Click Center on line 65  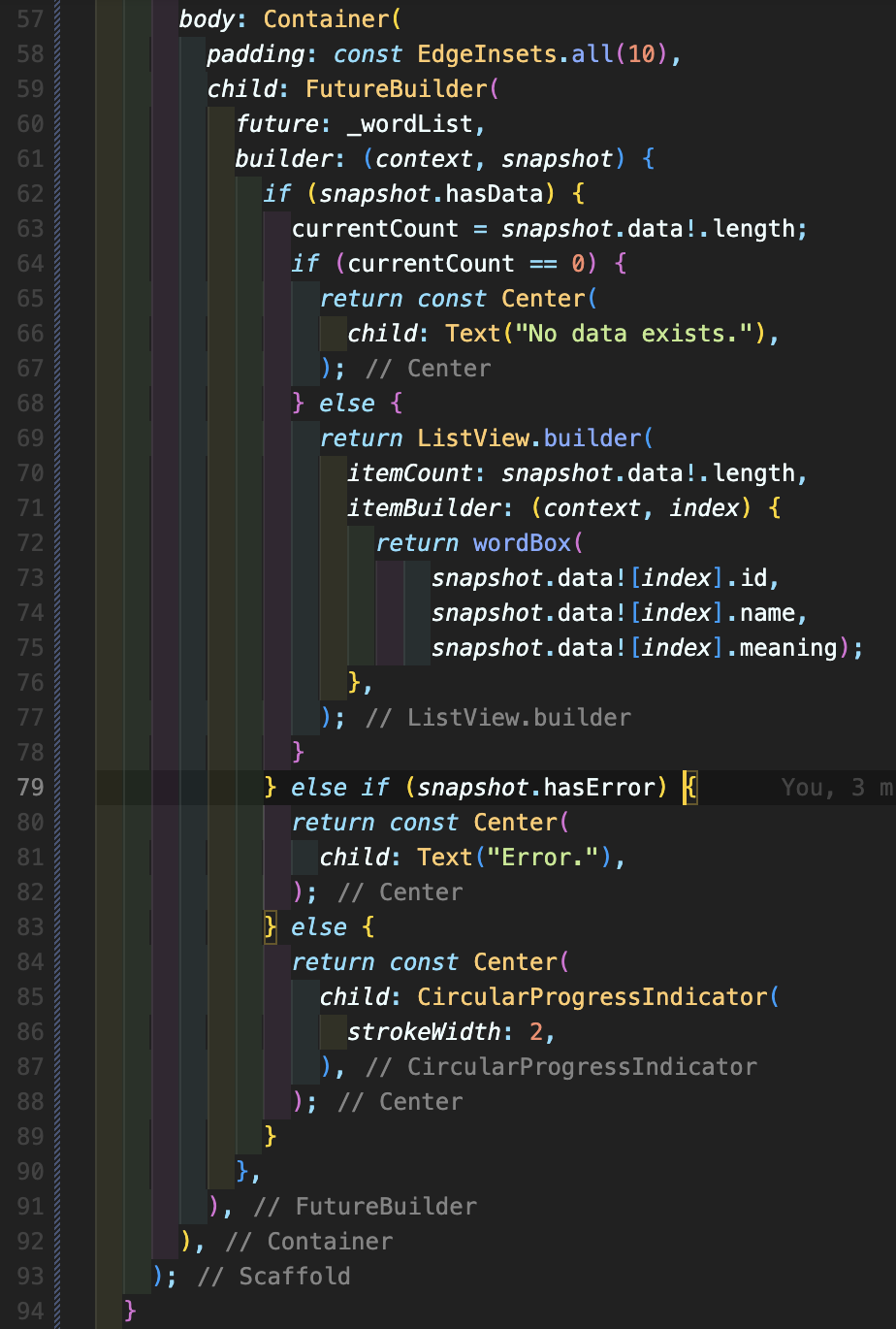[543, 298]
